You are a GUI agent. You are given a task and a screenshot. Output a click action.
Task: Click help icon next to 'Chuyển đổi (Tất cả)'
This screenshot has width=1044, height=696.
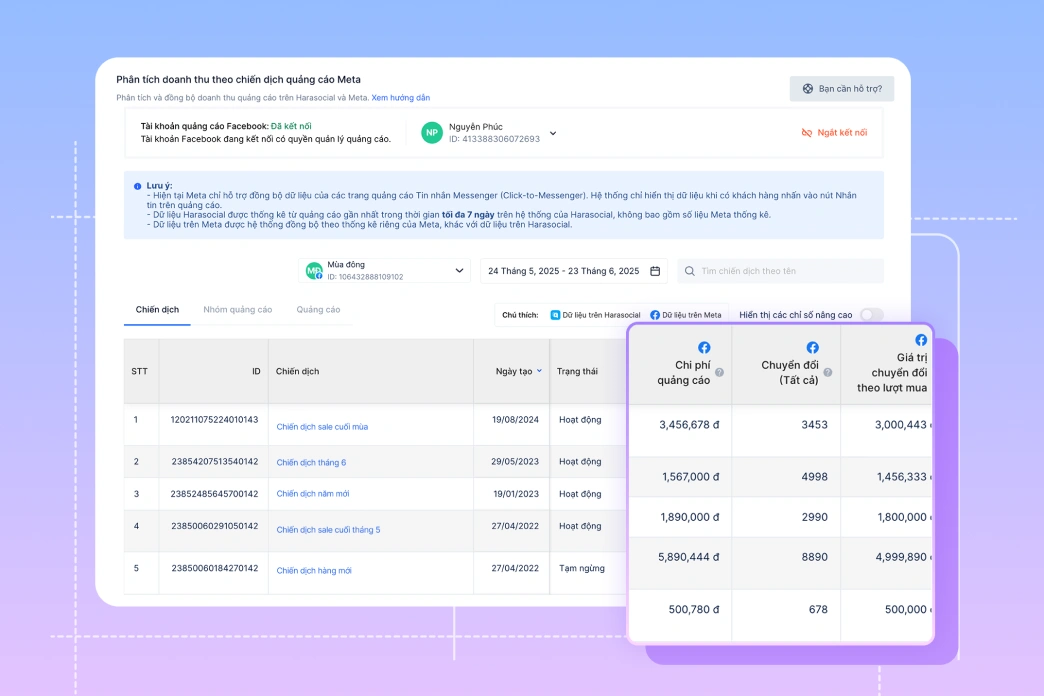coord(829,372)
